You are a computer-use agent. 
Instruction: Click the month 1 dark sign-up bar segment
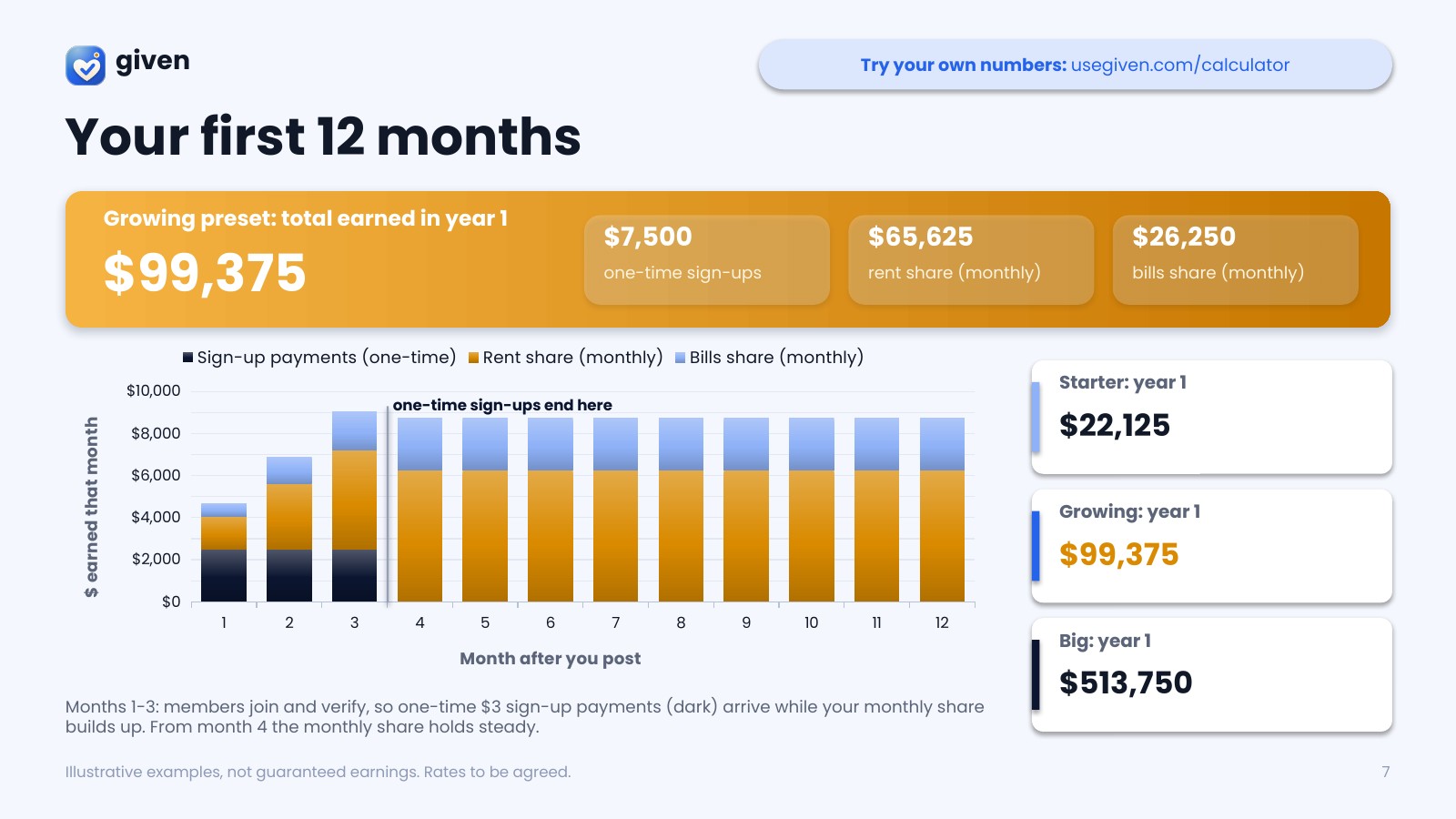point(224,575)
